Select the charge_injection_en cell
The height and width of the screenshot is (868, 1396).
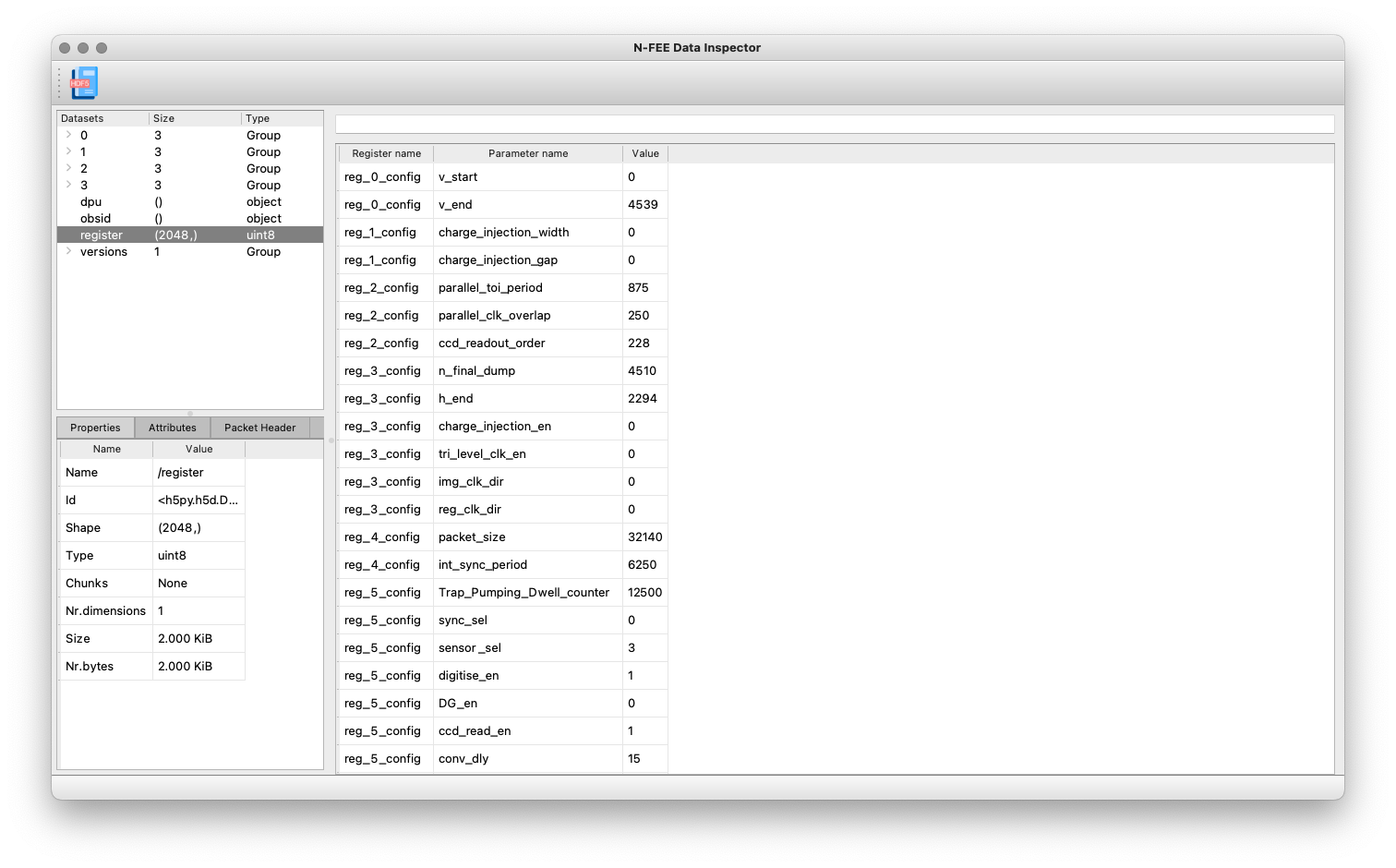528,427
